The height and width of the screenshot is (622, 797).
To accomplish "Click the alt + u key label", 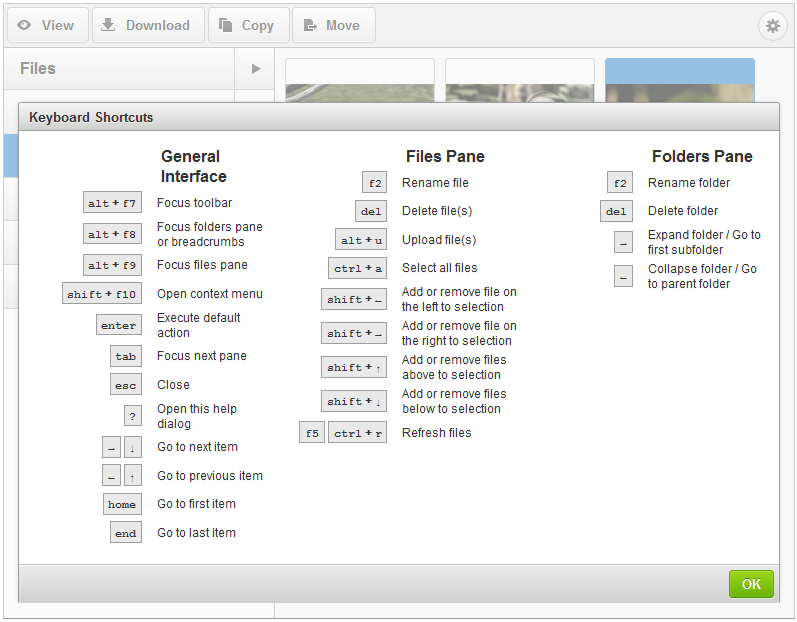I will [361, 239].
